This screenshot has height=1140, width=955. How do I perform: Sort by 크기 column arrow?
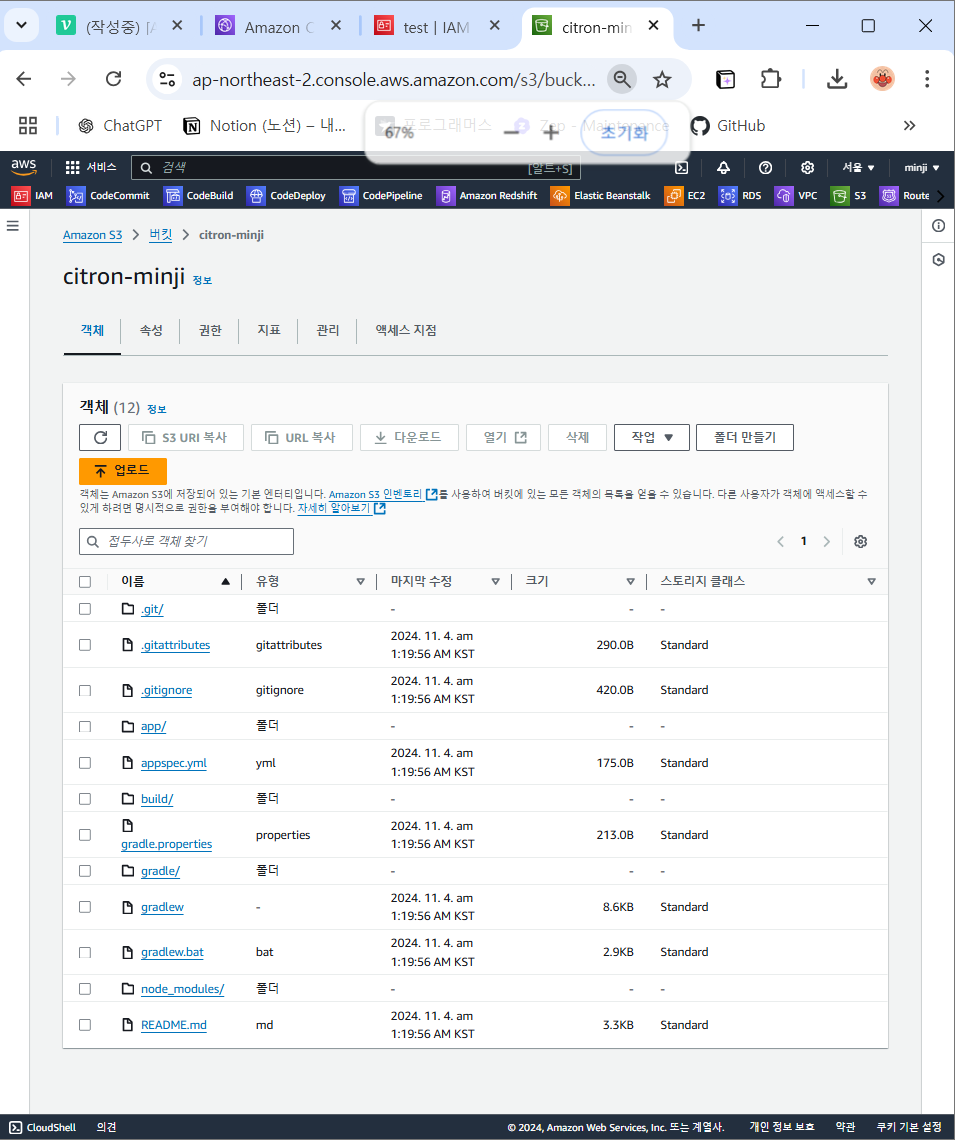(631, 582)
